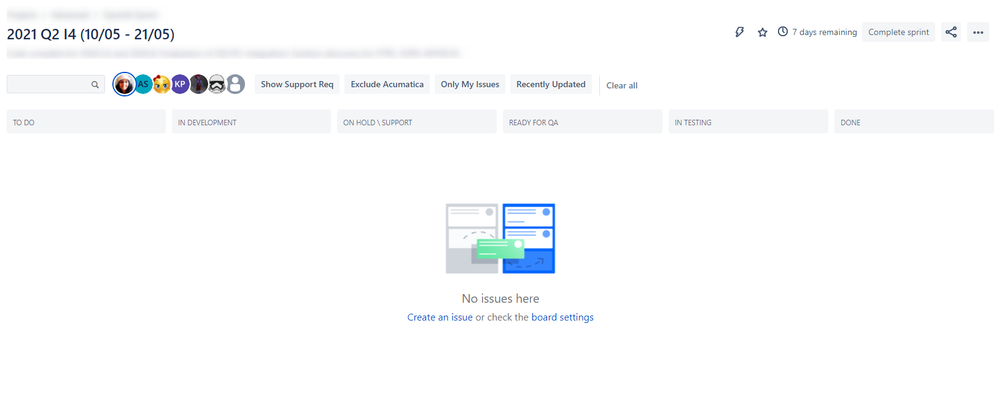Click the ON HOLD \ SUPPORT column header
Image resolution: width=999 pixels, height=420 pixels.
[x=417, y=122]
